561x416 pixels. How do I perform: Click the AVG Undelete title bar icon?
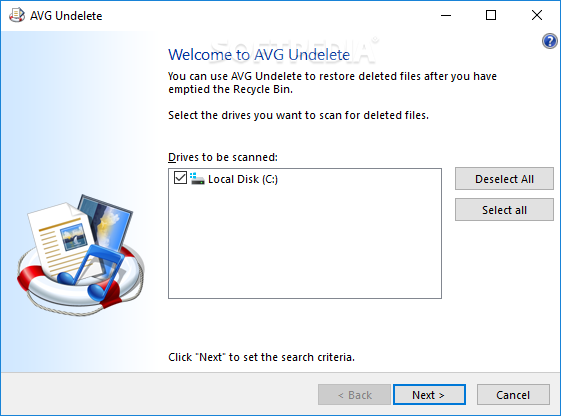17,15
